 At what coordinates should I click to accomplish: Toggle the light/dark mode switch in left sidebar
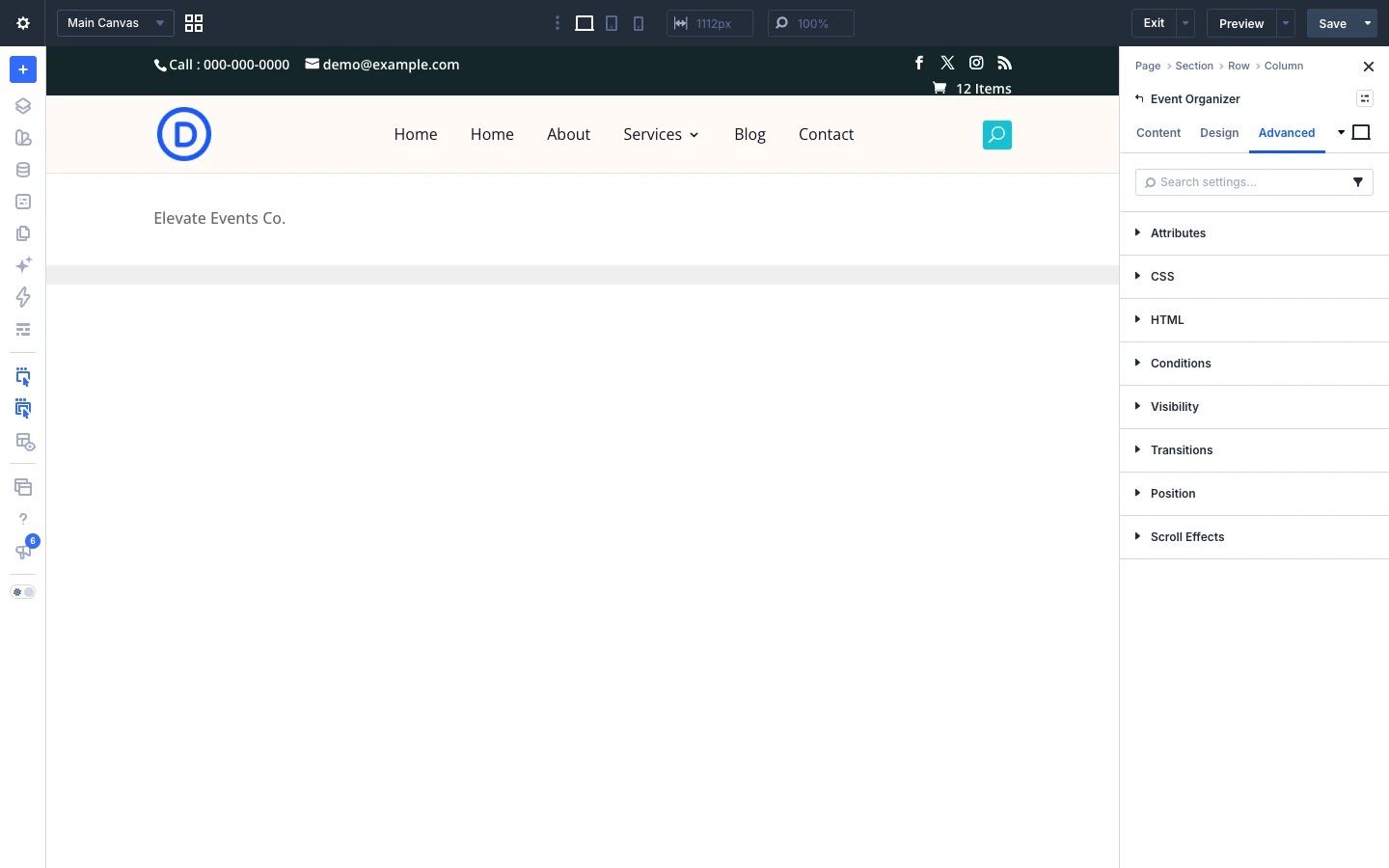pyautogui.click(x=23, y=592)
